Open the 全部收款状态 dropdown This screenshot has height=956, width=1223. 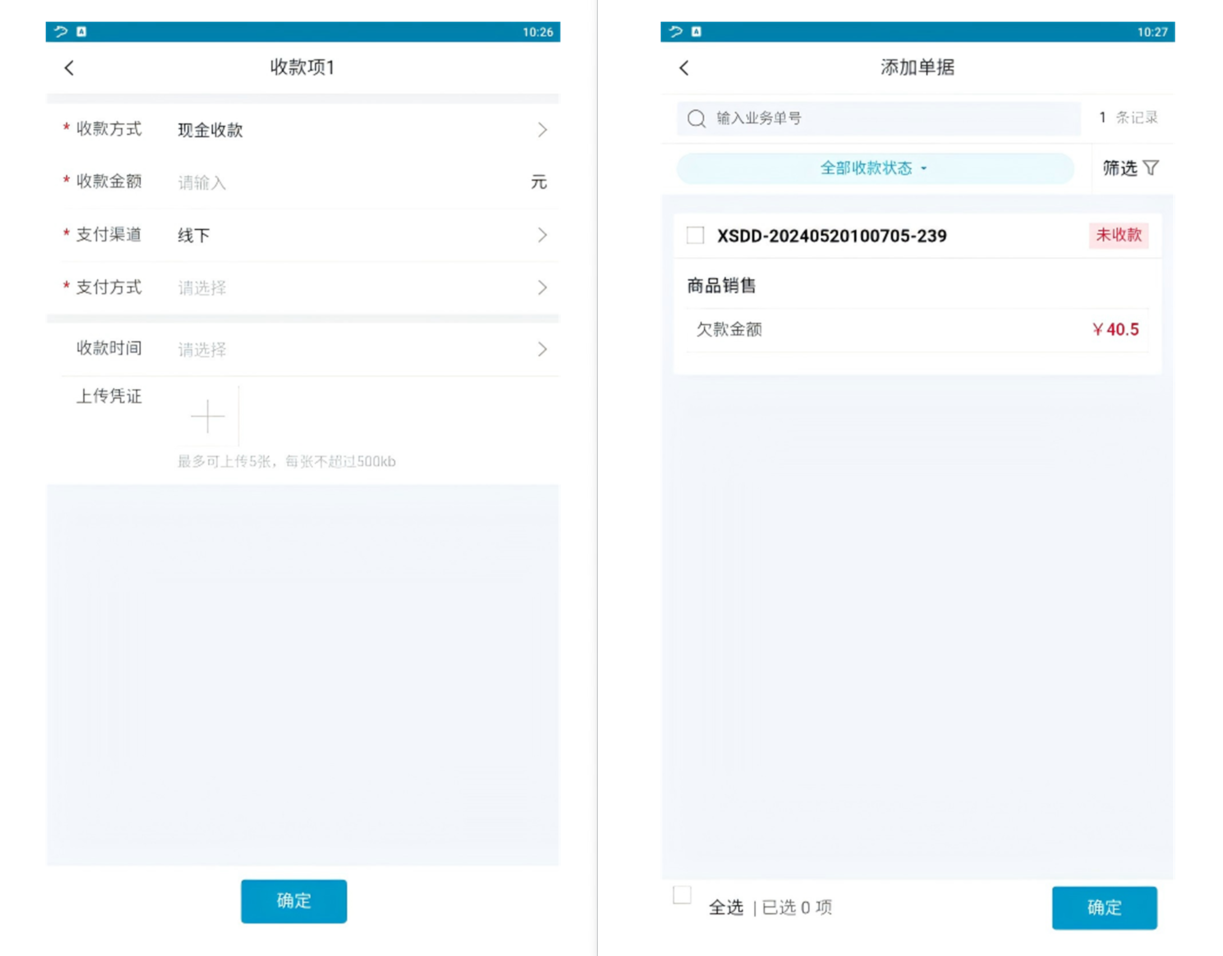(875, 168)
